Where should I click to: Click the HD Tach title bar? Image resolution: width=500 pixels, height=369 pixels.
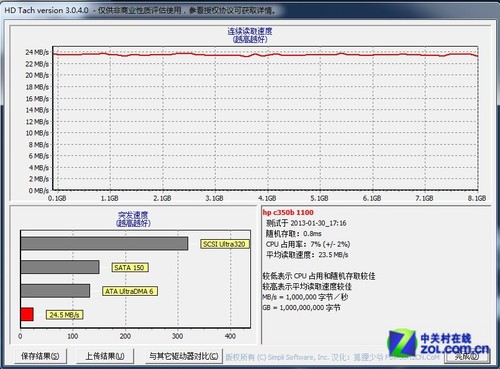coord(250,10)
